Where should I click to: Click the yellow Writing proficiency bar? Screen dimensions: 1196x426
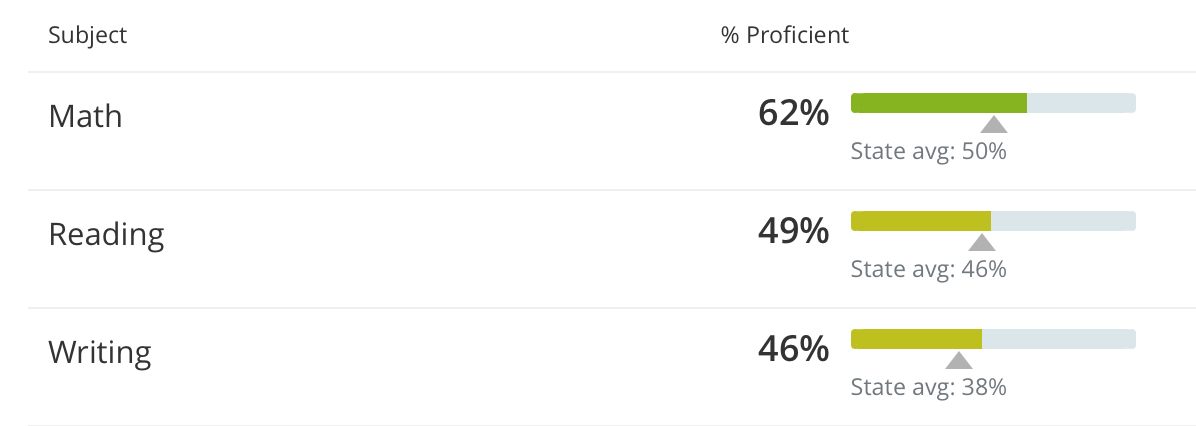(x=916, y=339)
